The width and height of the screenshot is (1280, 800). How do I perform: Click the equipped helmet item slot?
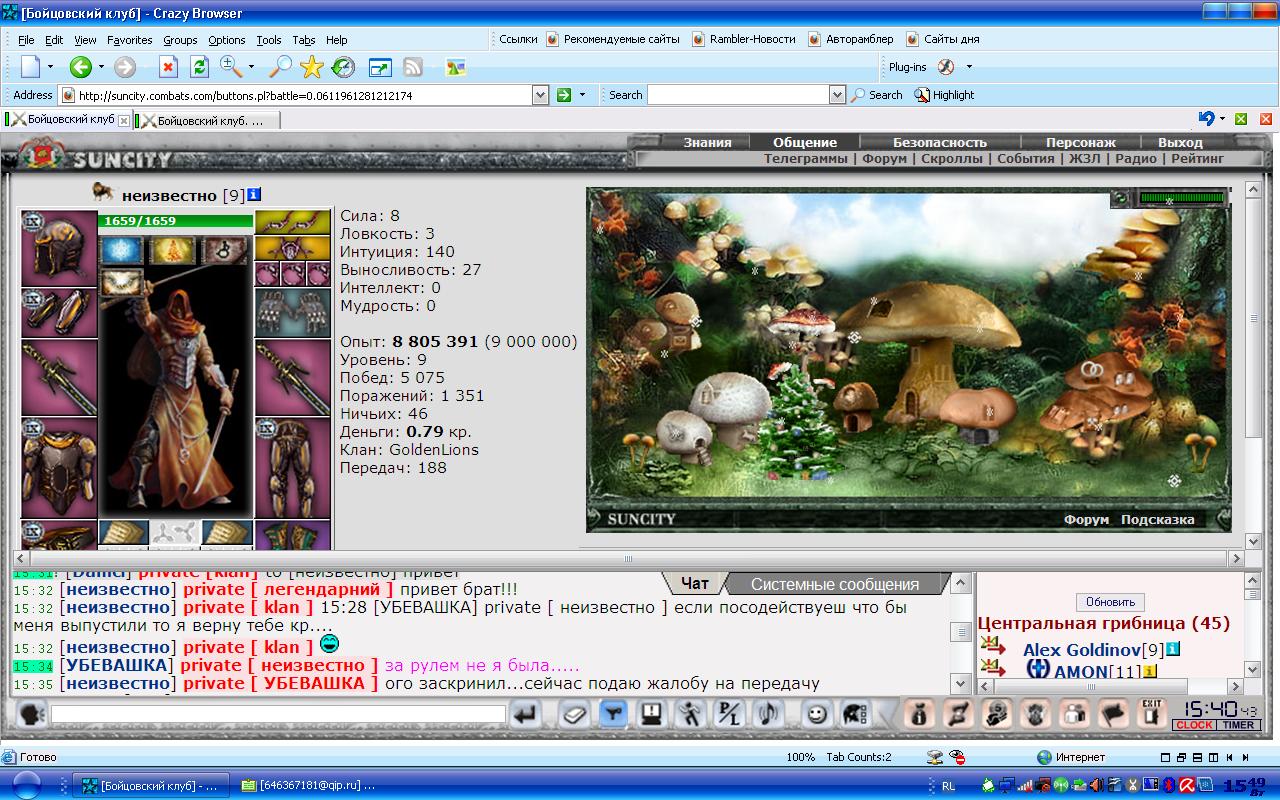(59, 248)
